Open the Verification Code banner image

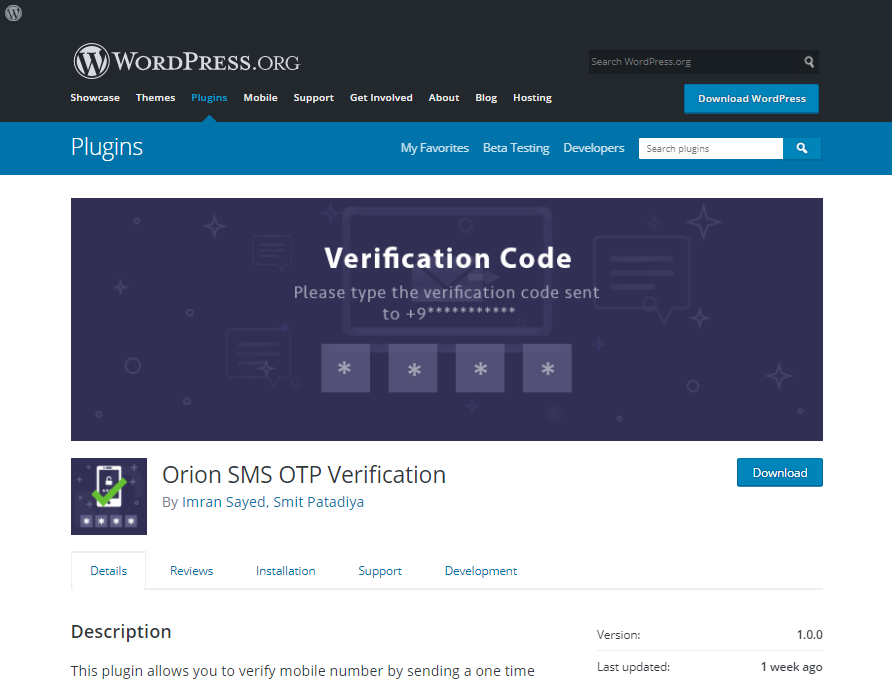pyautogui.click(x=446, y=319)
